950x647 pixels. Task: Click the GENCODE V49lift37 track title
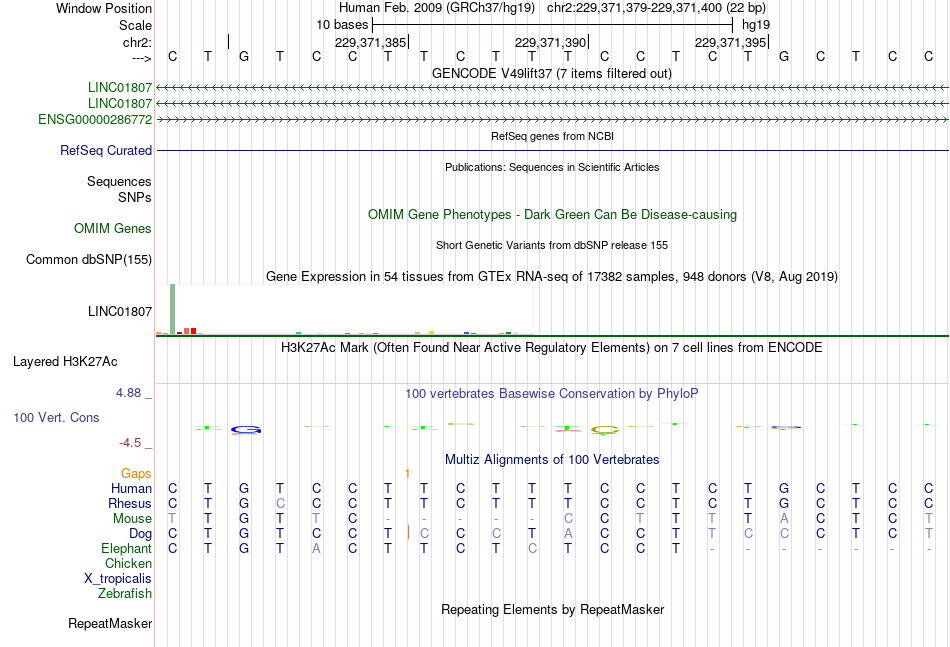(x=552, y=74)
